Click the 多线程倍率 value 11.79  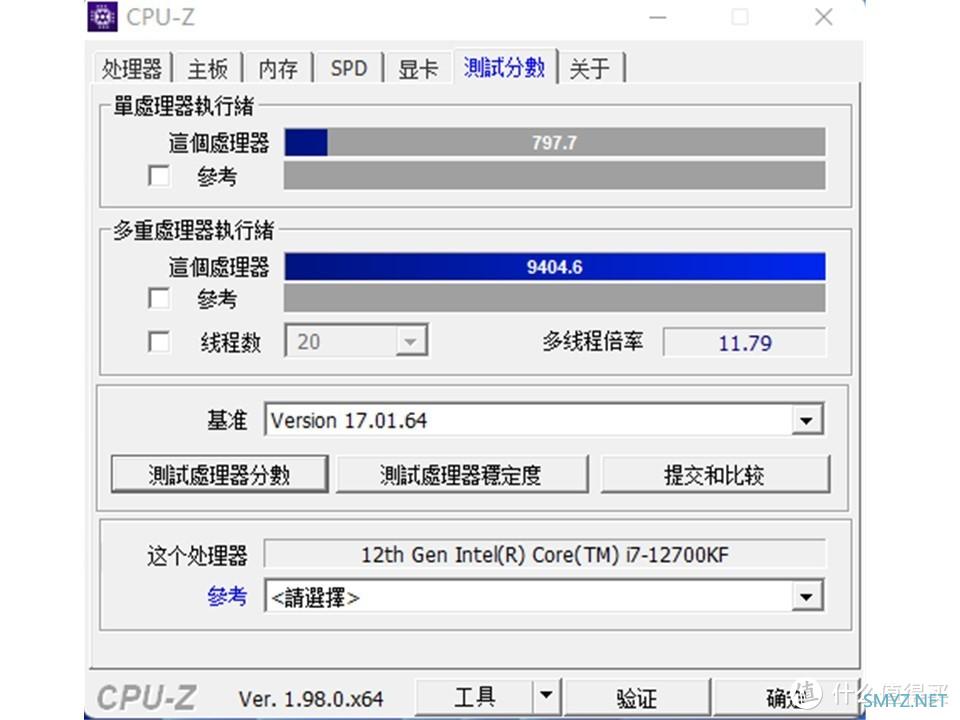(744, 342)
